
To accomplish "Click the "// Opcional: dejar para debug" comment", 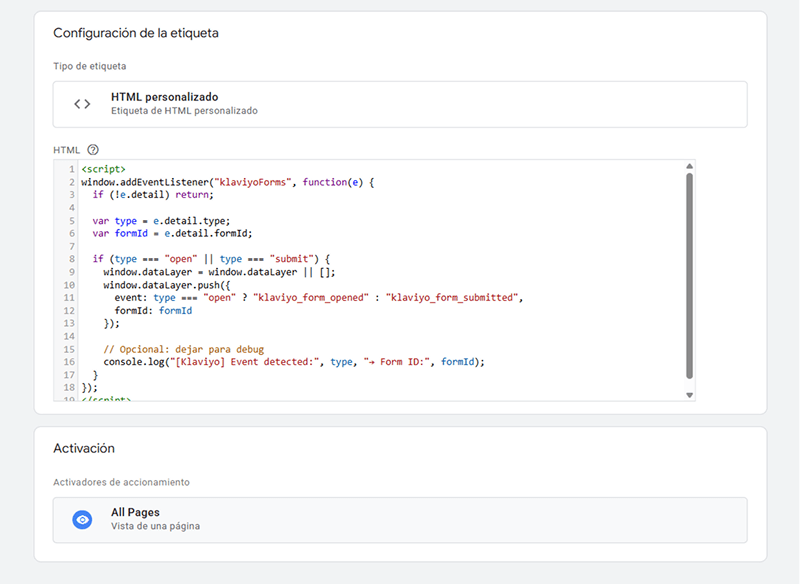I will pos(184,349).
